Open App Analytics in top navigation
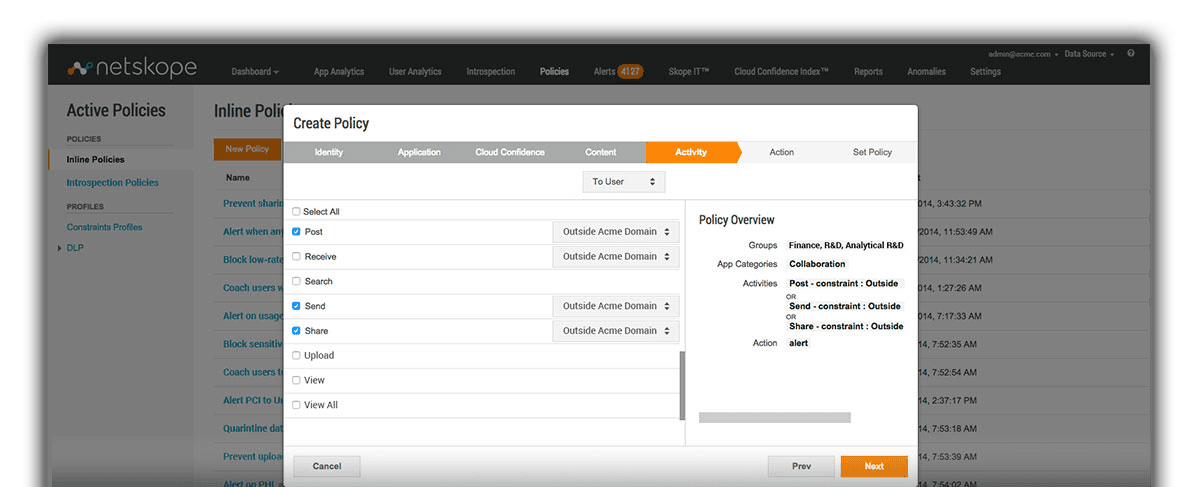This screenshot has width=1200, height=487. click(x=339, y=72)
